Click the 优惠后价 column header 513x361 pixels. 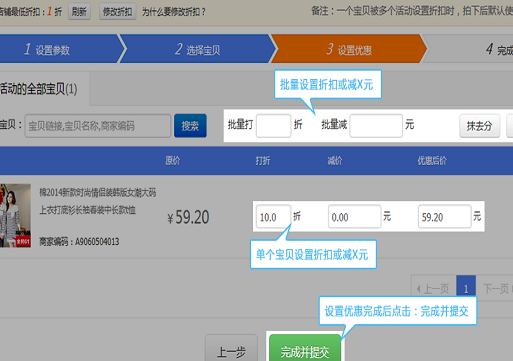click(432, 161)
